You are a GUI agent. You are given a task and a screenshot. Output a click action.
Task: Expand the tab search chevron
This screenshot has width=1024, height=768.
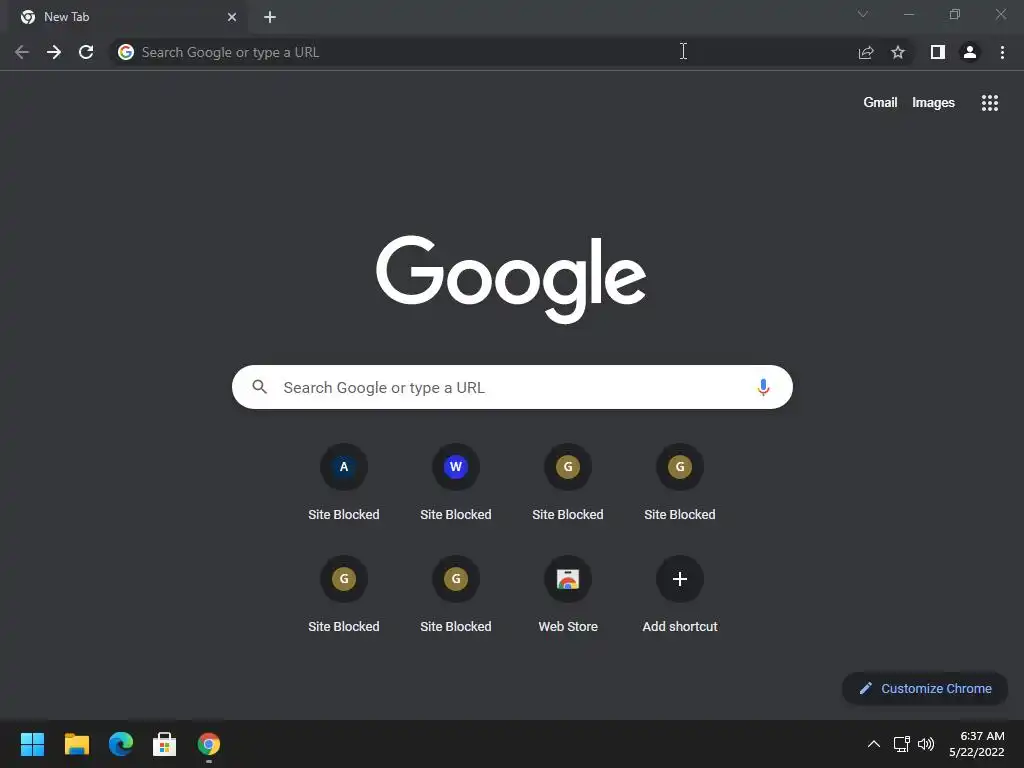tap(863, 14)
